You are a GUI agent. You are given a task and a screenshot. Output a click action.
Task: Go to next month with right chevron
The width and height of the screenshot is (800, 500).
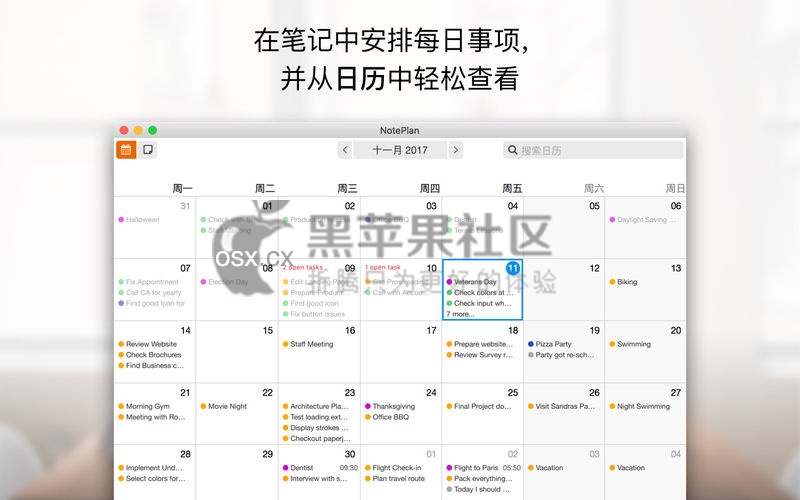(456, 150)
